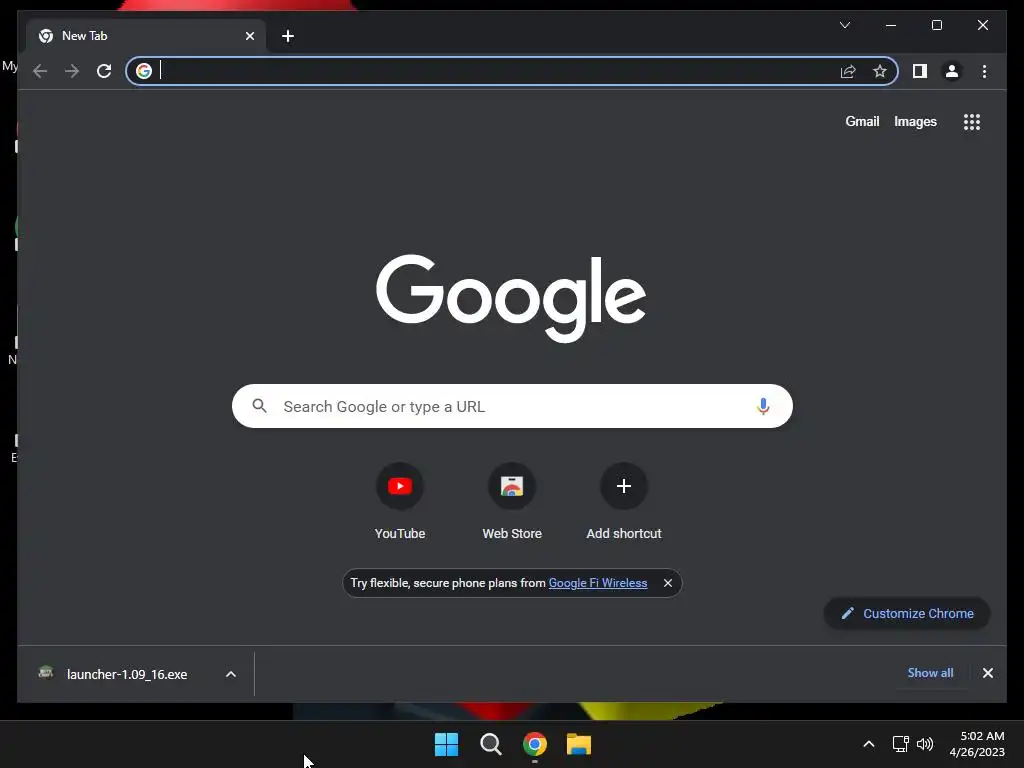Expand the options arrow for launcher-1.09_16.exe
1024x768 pixels.
231,674
